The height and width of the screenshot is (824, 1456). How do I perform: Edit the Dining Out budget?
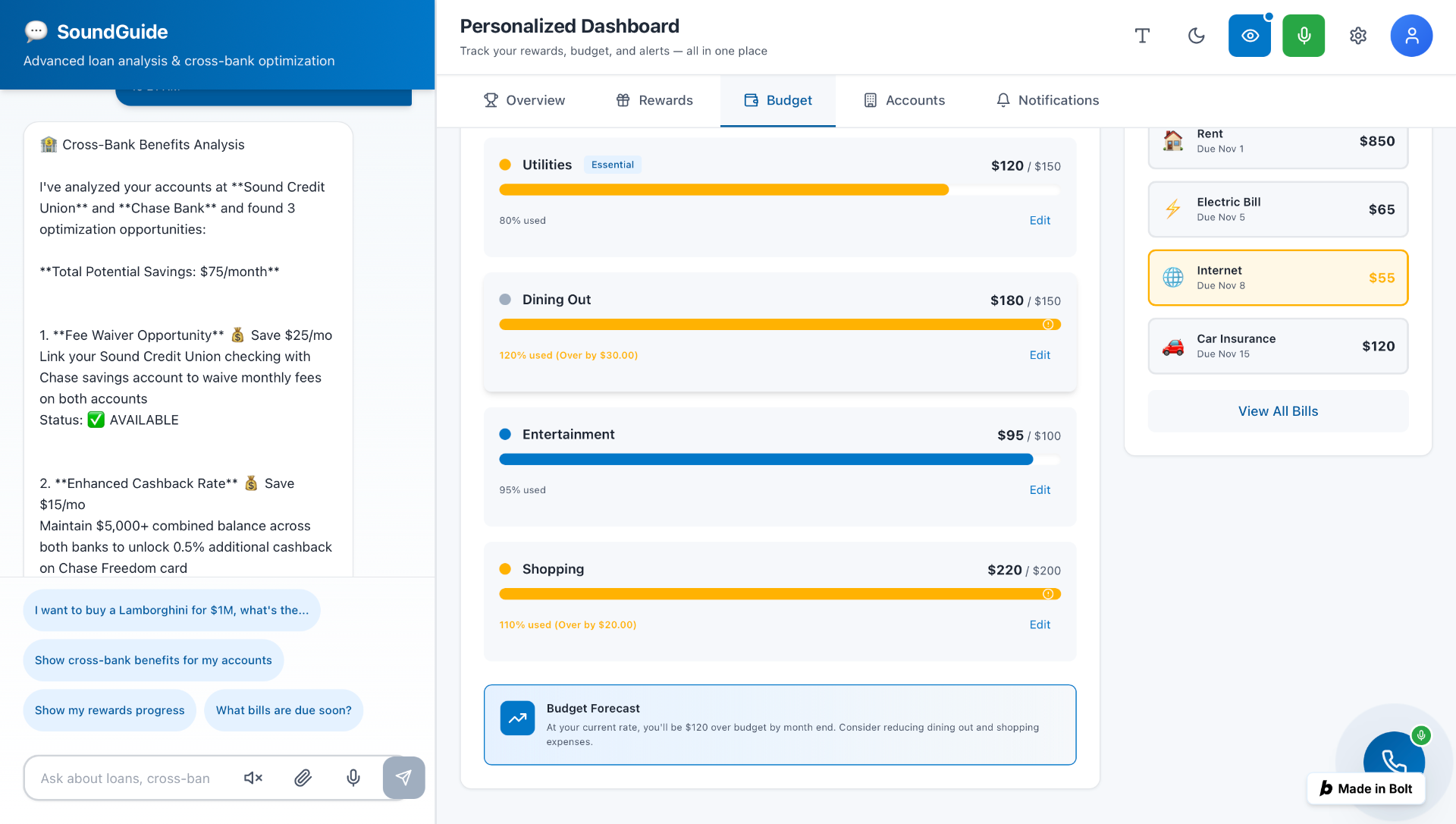tap(1040, 354)
